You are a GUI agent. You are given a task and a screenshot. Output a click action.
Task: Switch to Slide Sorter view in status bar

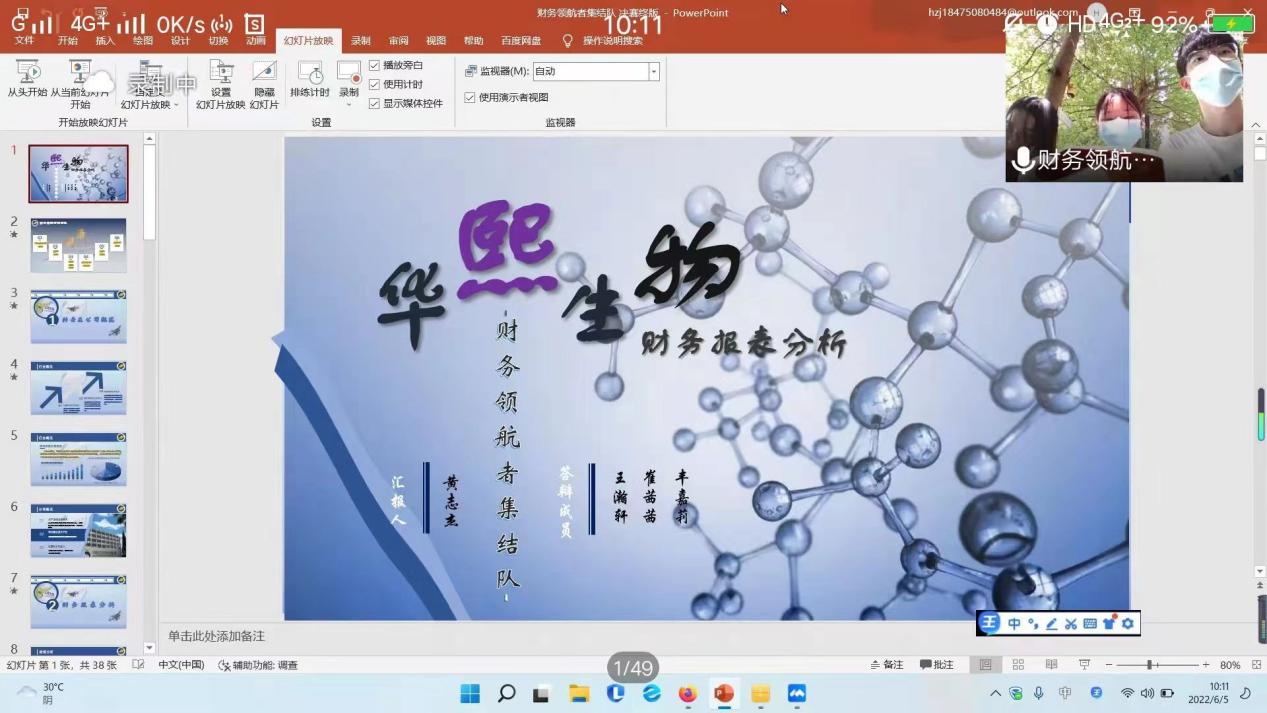tap(1018, 665)
